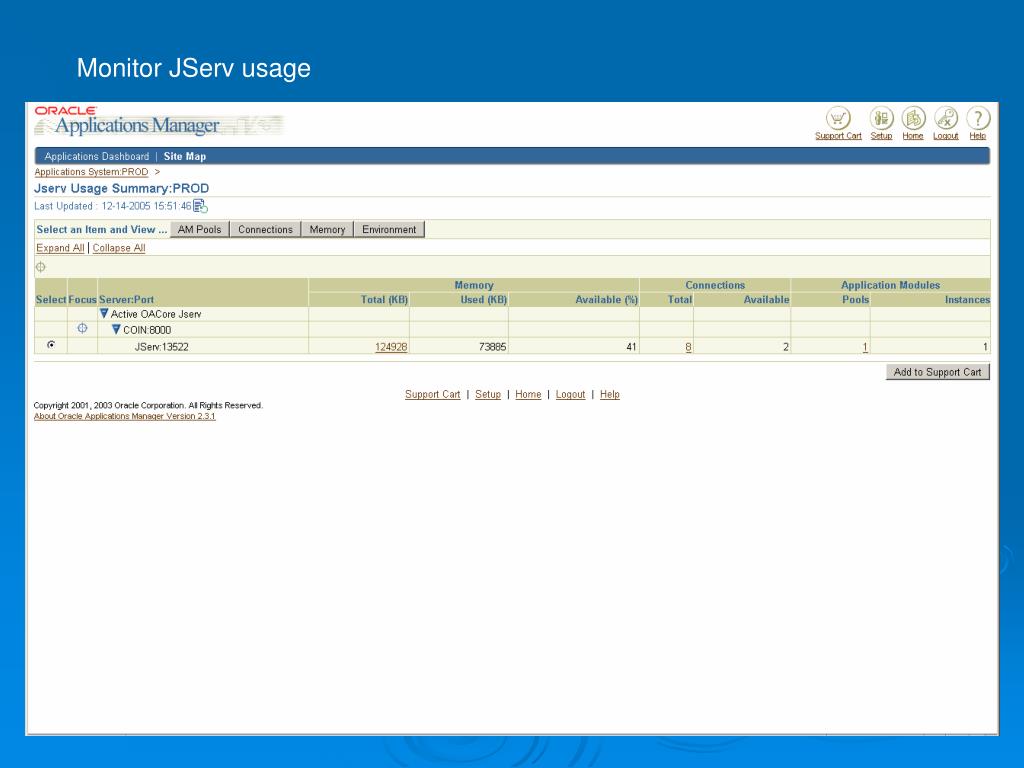Open the connections total 8 link
Viewport: 1024px width, 768px height.
tap(688, 347)
